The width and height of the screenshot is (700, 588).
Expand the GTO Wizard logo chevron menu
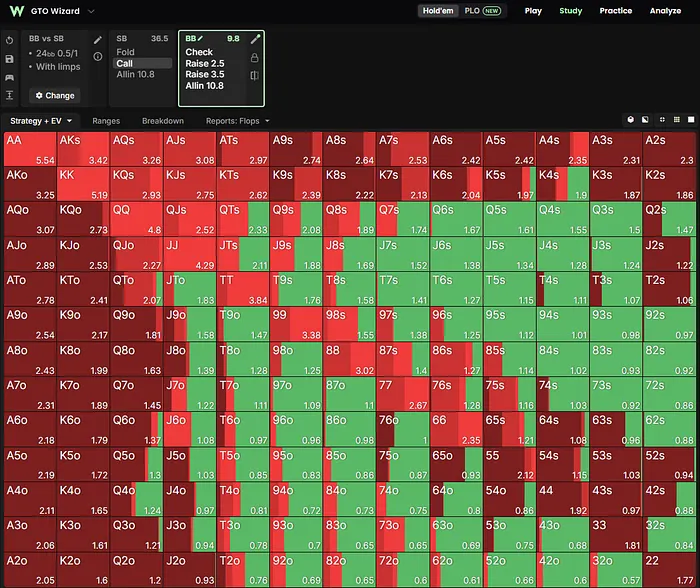pos(91,11)
